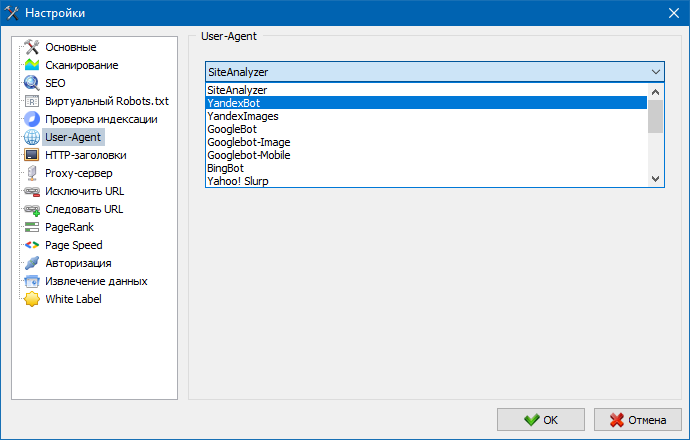Select Page Speed settings
The width and height of the screenshot is (690, 440).
(73, 245)
